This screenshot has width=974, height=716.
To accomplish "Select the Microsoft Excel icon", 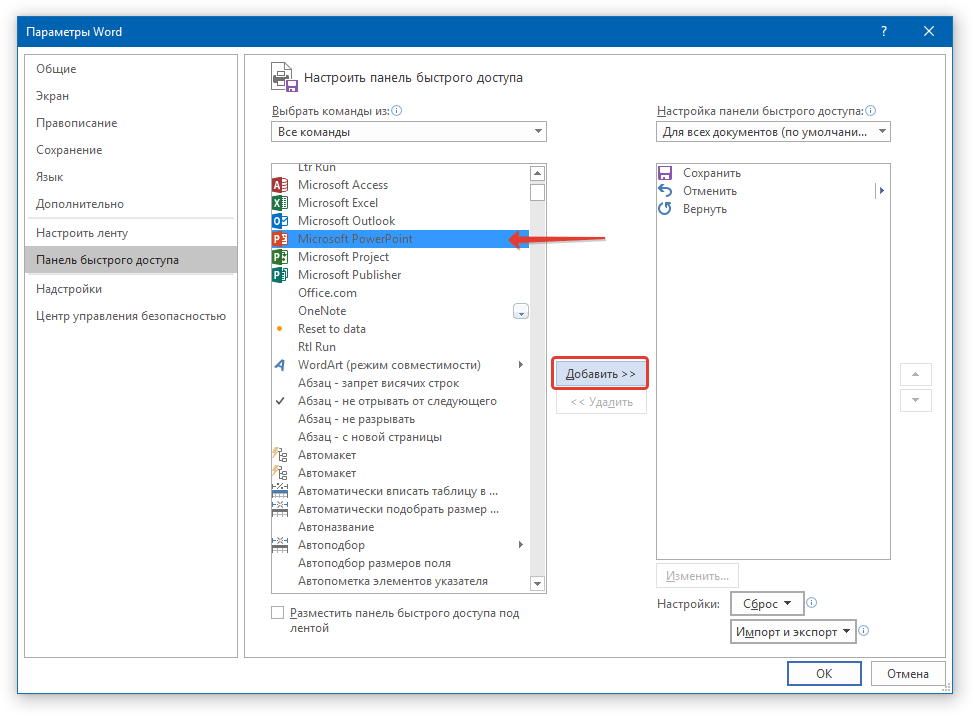I will coord(280,203).
